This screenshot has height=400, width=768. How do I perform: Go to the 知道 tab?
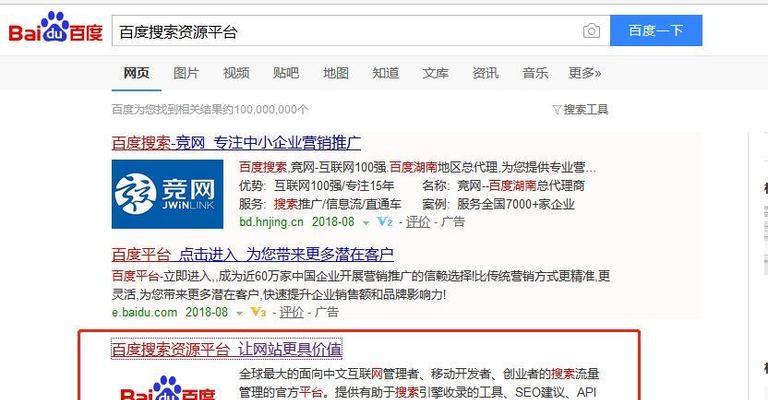click(385, 73)
